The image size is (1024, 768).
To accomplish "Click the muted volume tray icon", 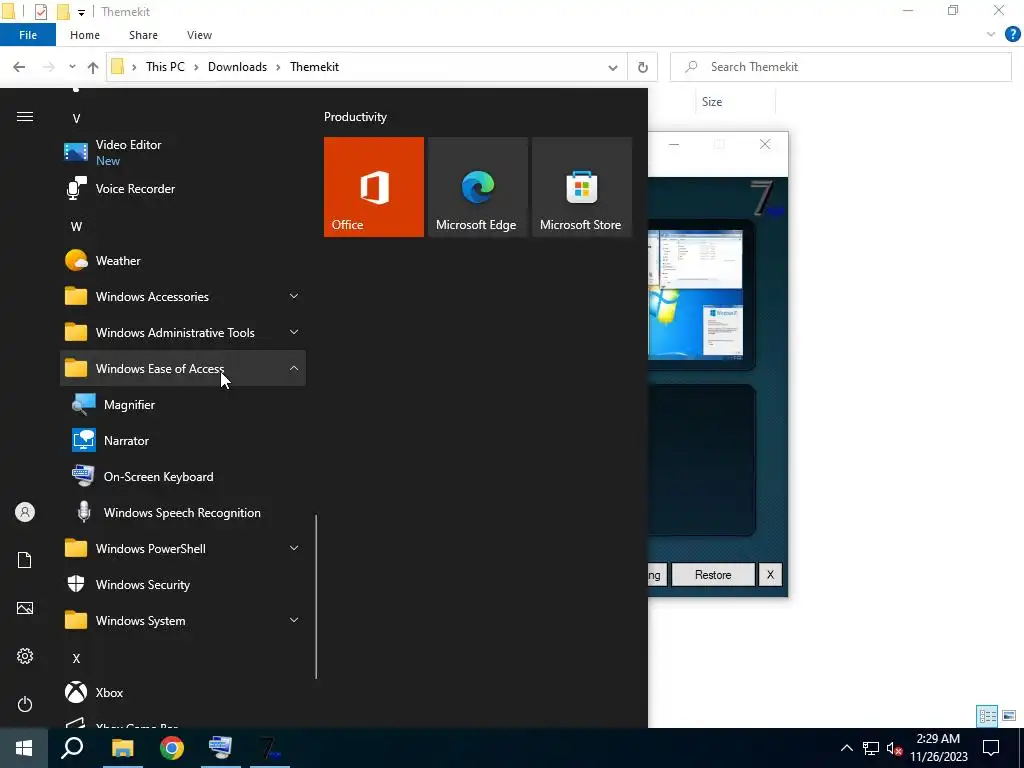I will tap(895, 748).
